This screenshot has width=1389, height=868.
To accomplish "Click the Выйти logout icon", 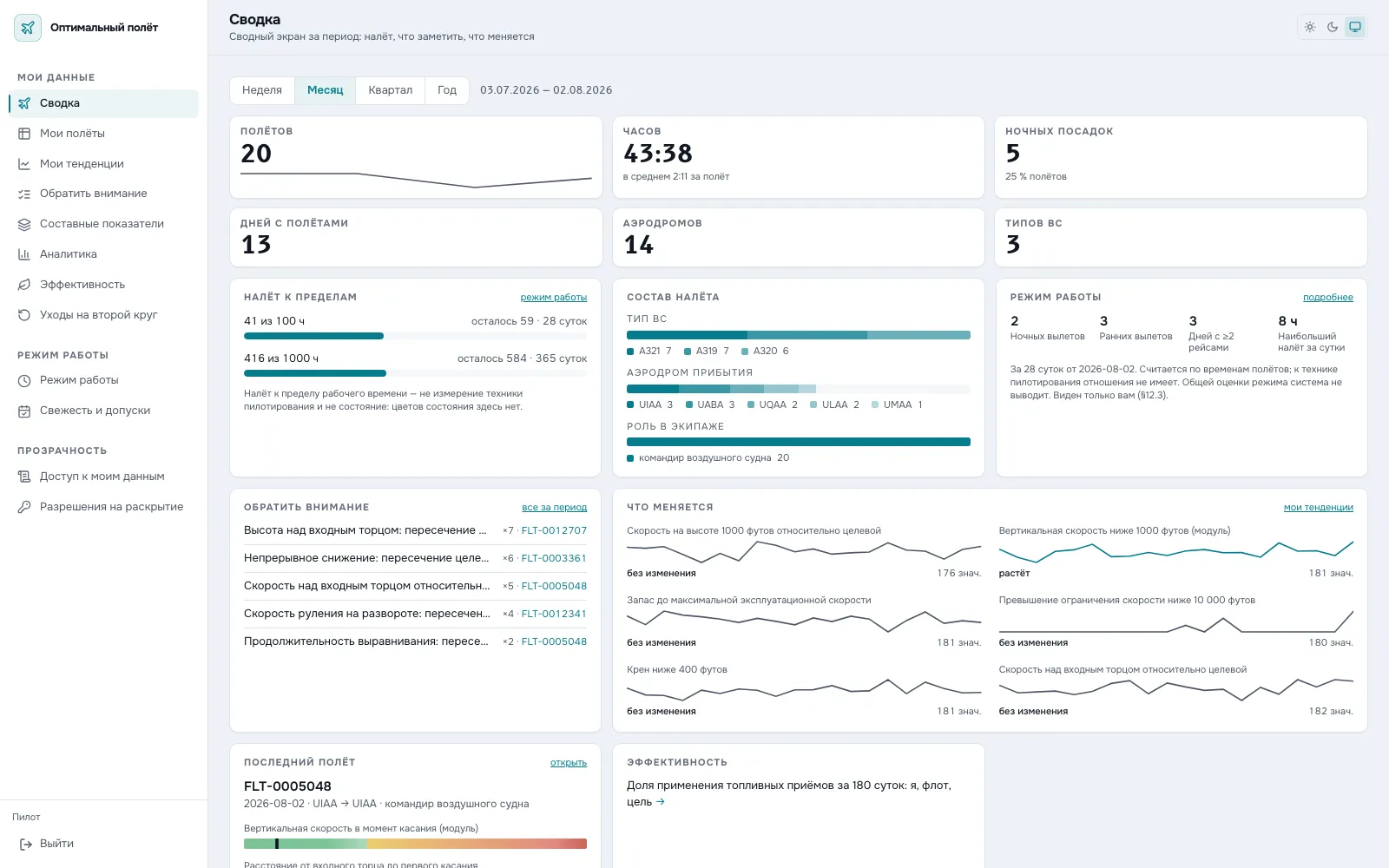I will coord(24,844).
